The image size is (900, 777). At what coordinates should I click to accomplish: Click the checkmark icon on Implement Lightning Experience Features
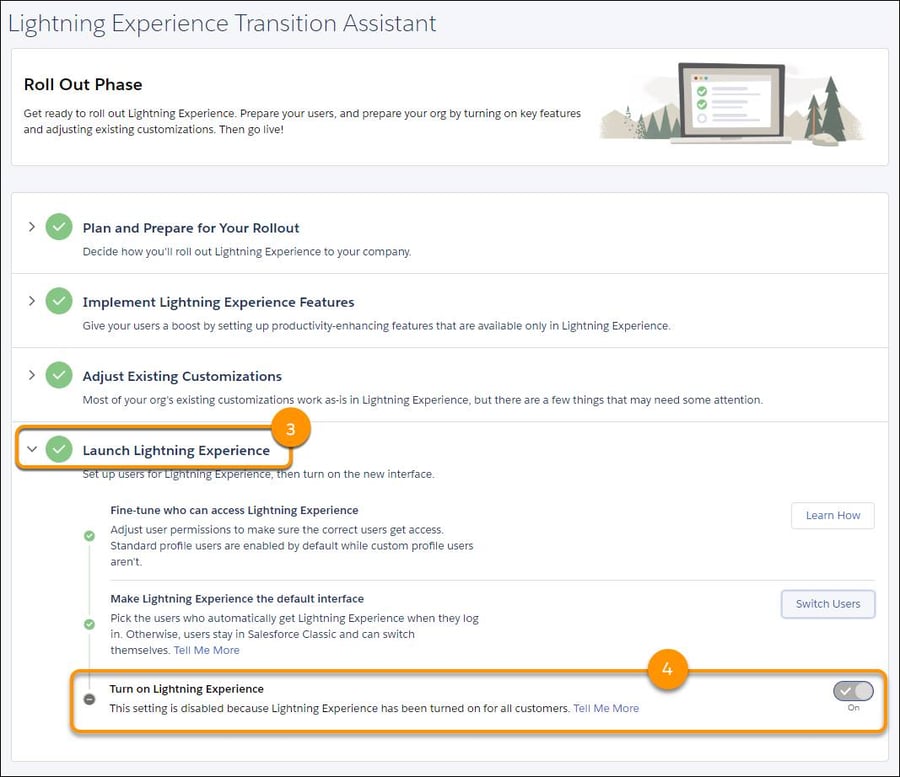[x=58, y=301]
